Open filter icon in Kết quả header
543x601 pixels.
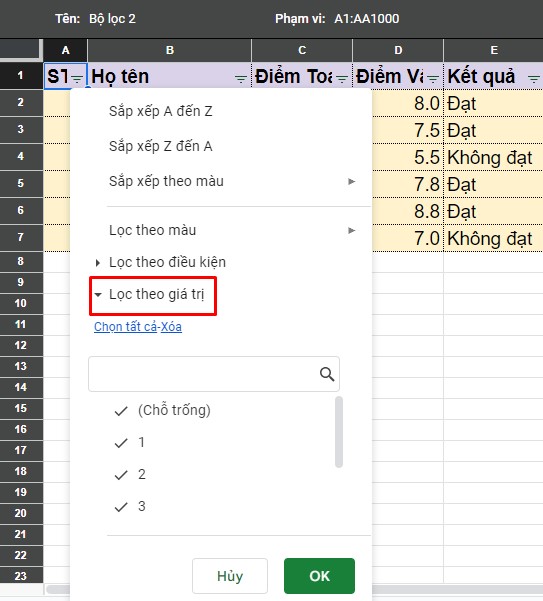pyautogui.click(x=533, y=79)
